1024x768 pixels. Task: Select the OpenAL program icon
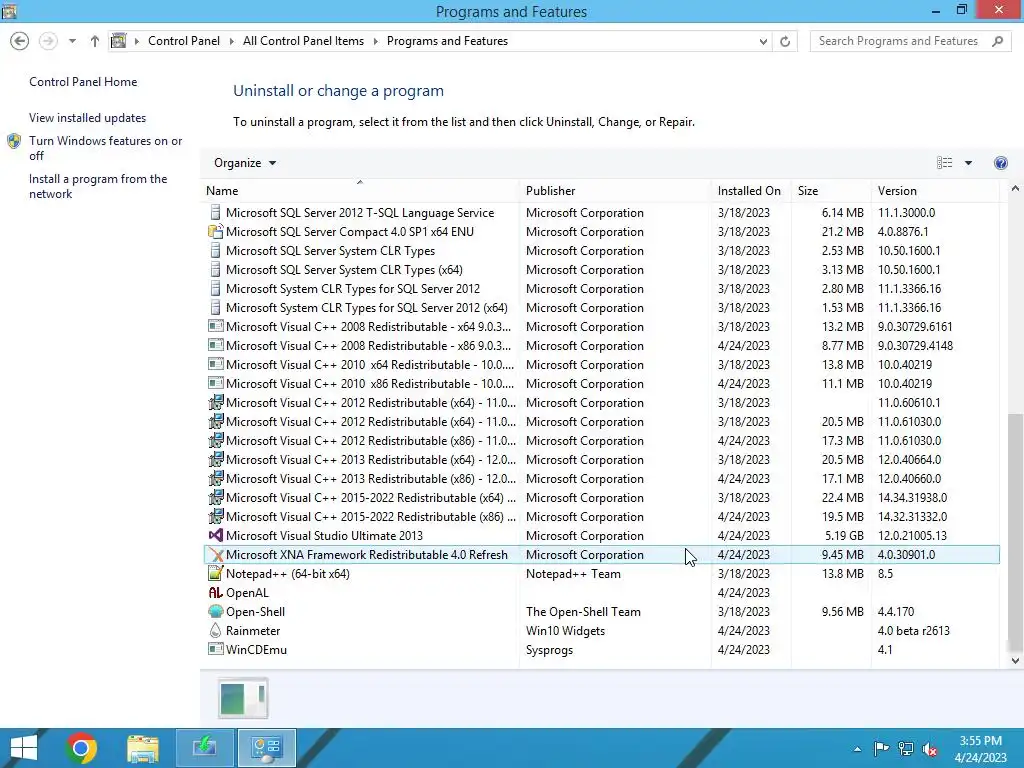[x=216, y=592]
